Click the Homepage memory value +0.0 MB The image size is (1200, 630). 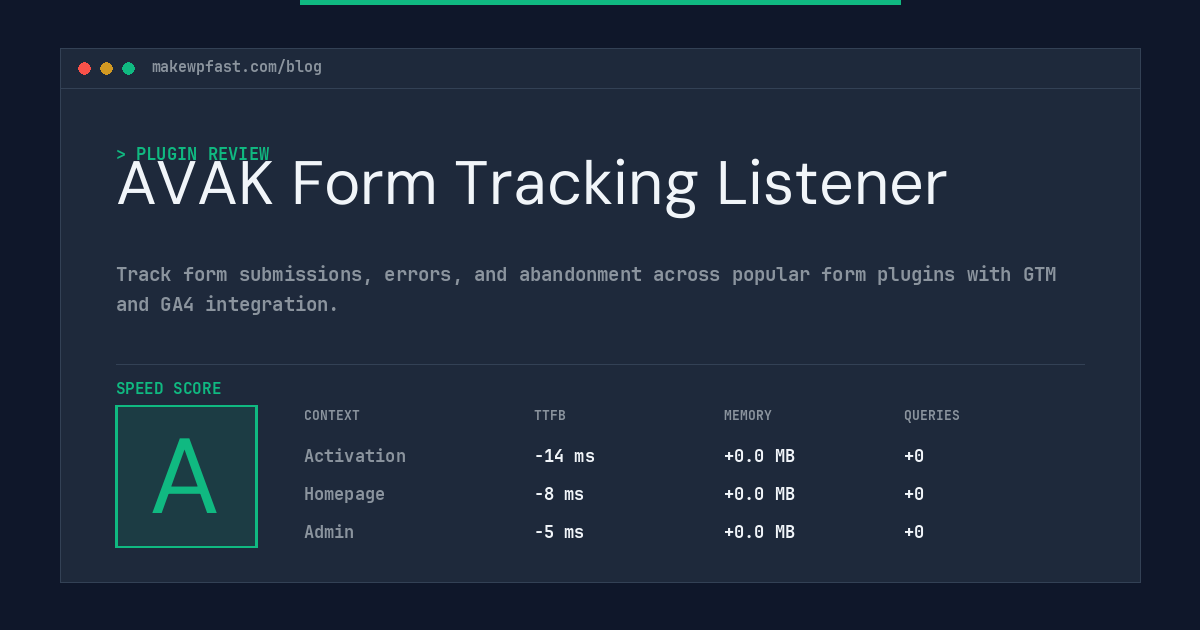click(x=759, y=494)
